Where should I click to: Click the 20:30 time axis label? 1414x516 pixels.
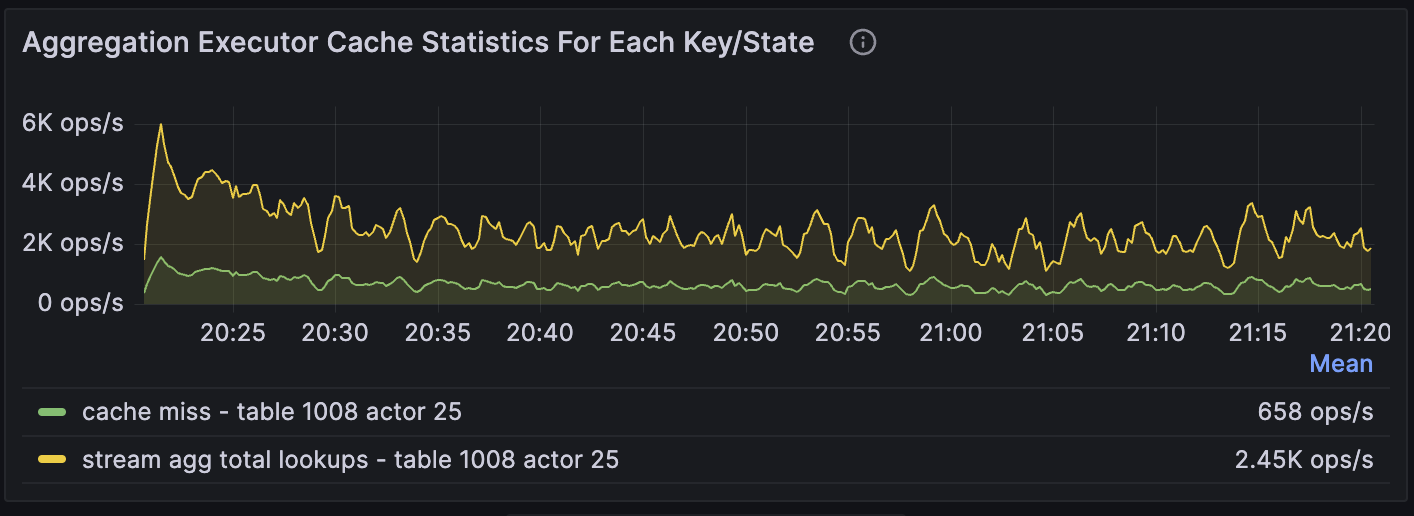[x=335, y=332]
